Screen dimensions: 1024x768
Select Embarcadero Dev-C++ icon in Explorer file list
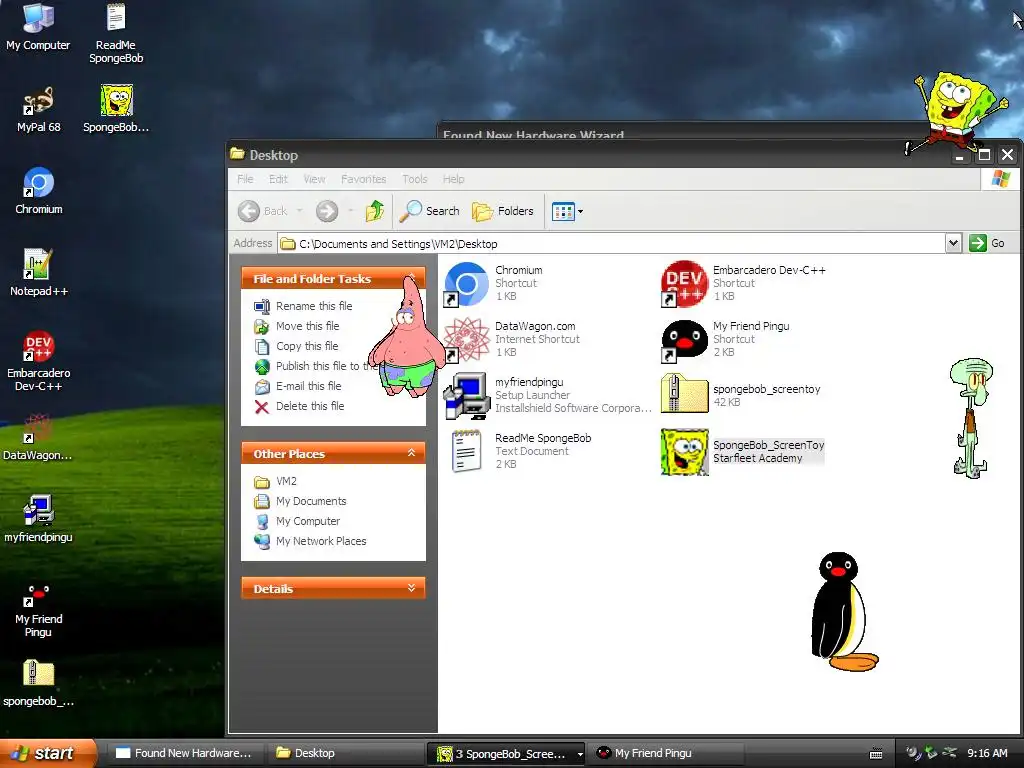point(684,284)
